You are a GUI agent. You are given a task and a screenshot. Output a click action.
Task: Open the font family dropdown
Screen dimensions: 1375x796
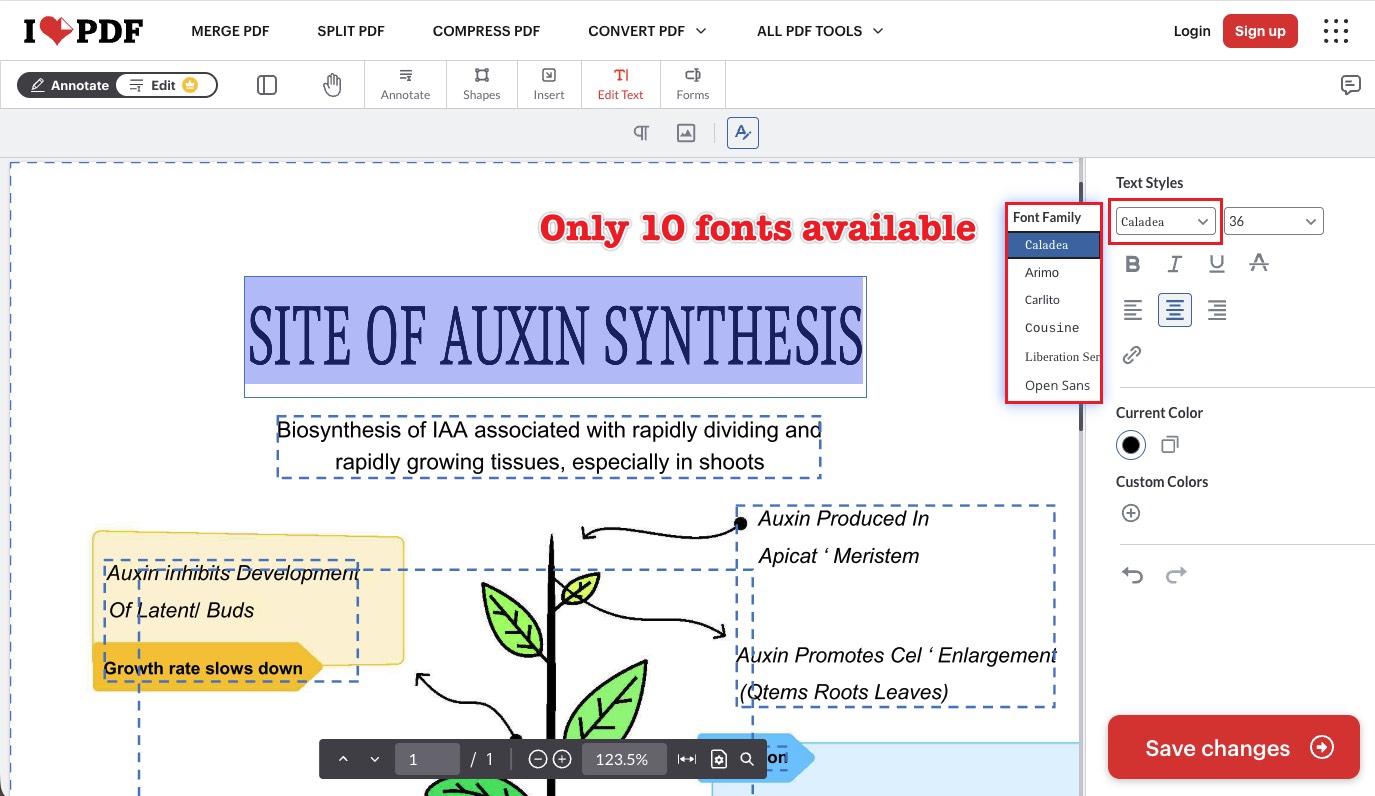pos(1166,221)
